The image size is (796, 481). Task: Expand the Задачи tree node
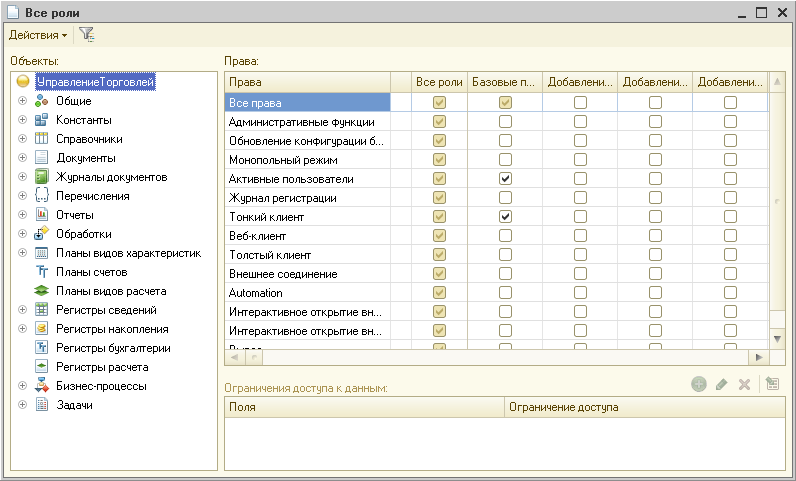point(22,405)
